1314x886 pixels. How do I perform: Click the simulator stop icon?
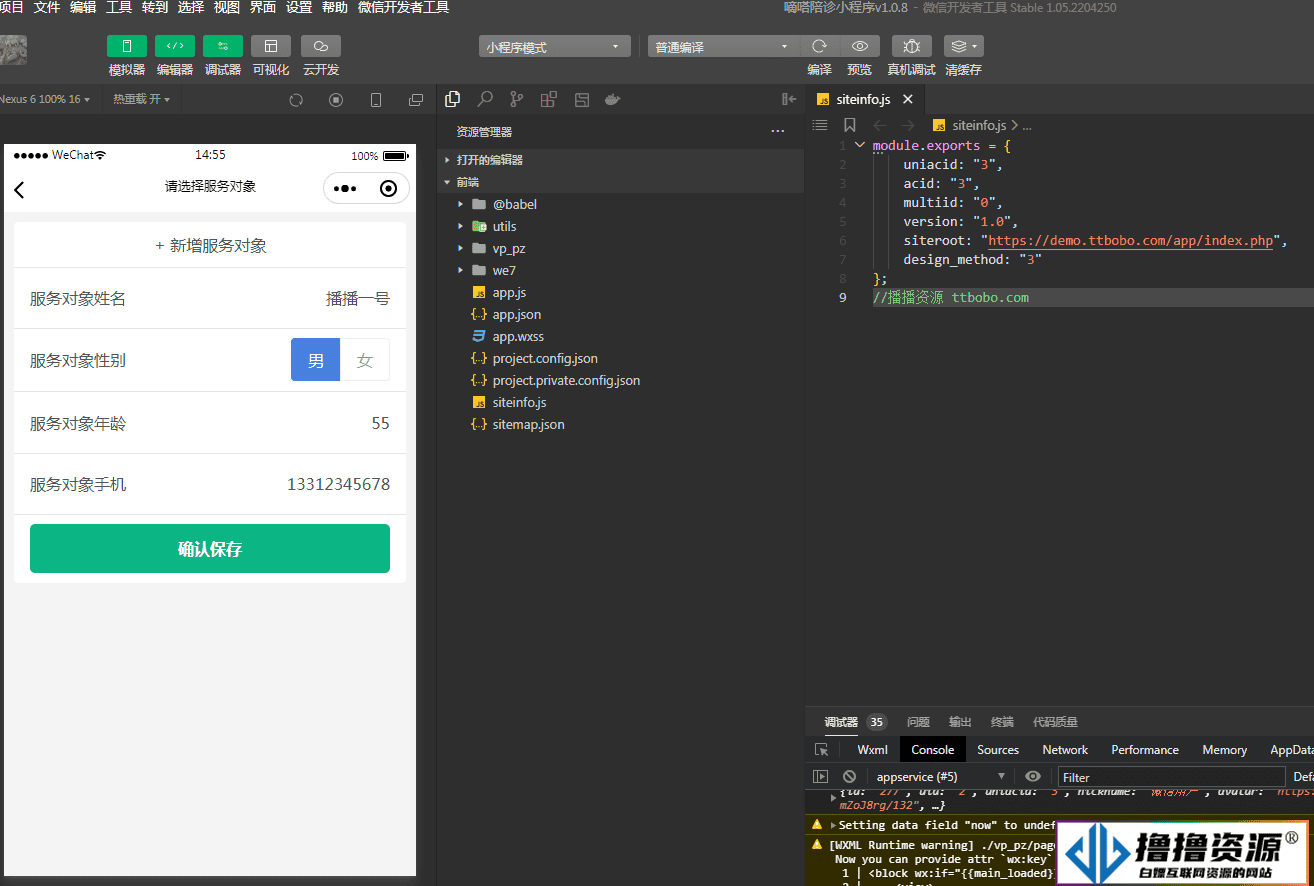pos(336,100)
